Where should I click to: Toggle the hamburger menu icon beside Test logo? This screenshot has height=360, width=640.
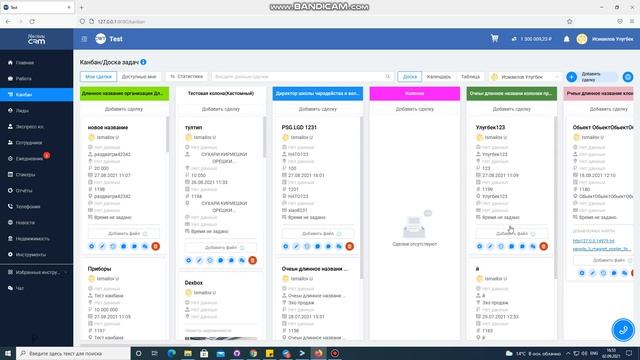pos(84,39)
